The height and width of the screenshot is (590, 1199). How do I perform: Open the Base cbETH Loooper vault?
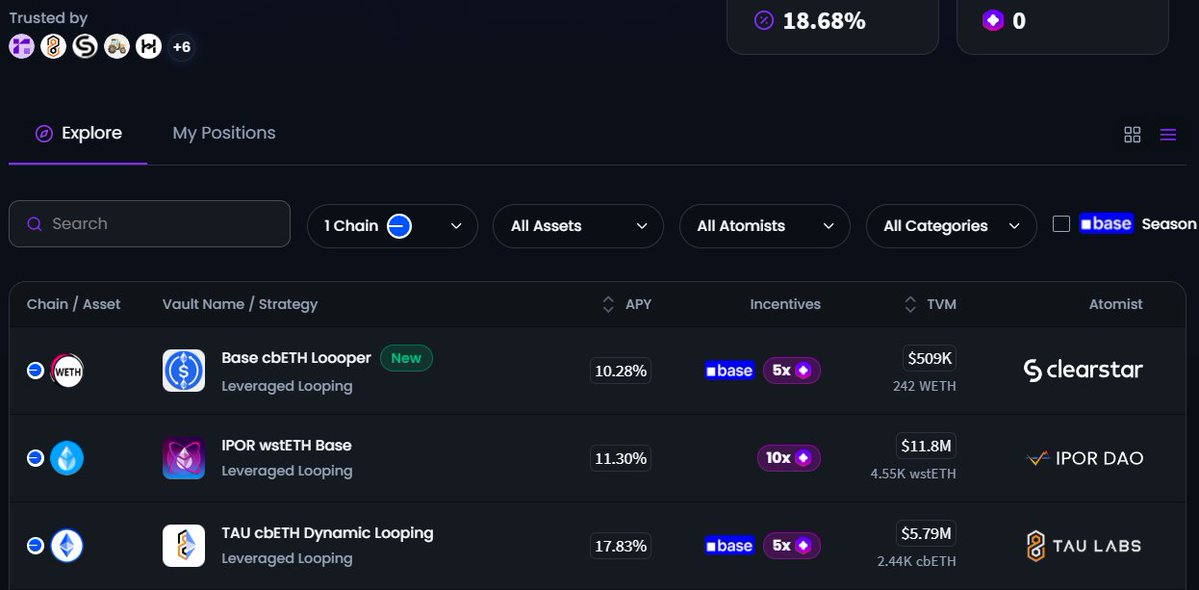point(296,358)
